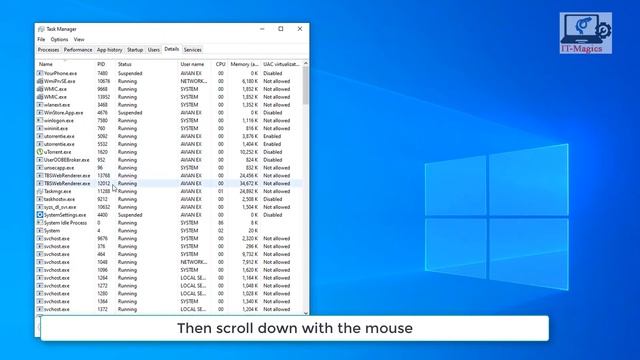Select TBSWebRenderer.exe with PID 13768

67,176
